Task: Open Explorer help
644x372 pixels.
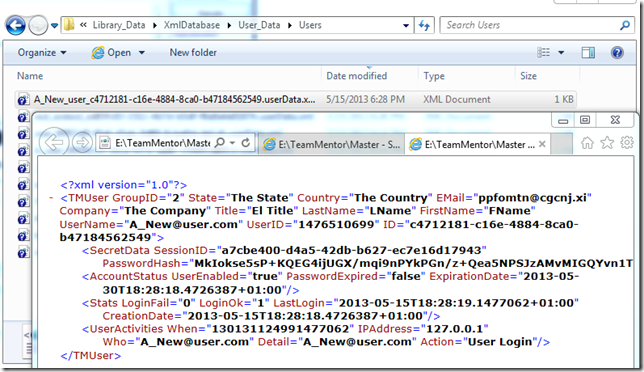Action: [x=617, y=53]
